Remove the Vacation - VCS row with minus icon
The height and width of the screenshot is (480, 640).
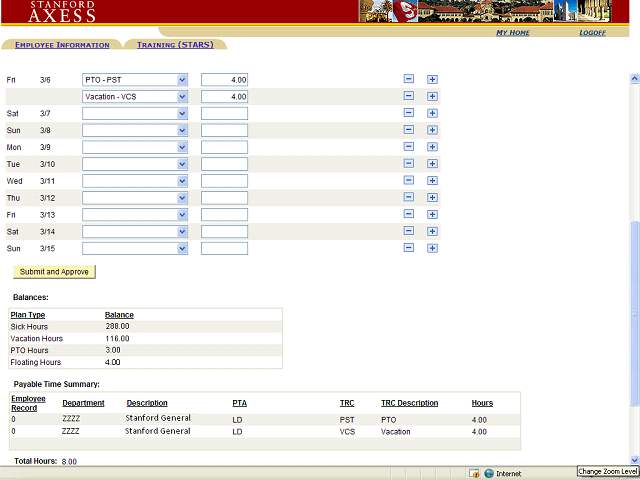(408, 96)
